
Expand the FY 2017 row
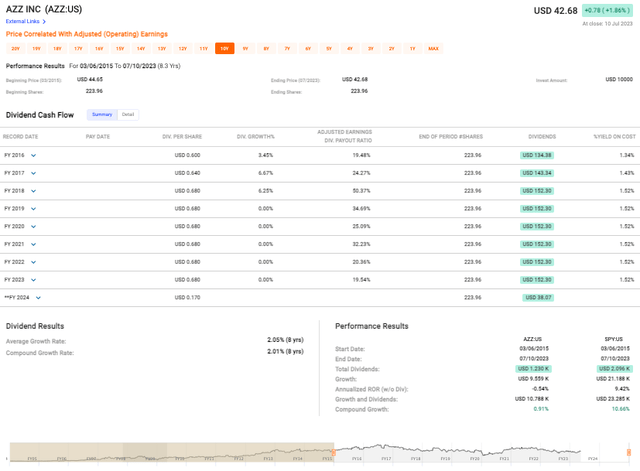coord(33,173)
